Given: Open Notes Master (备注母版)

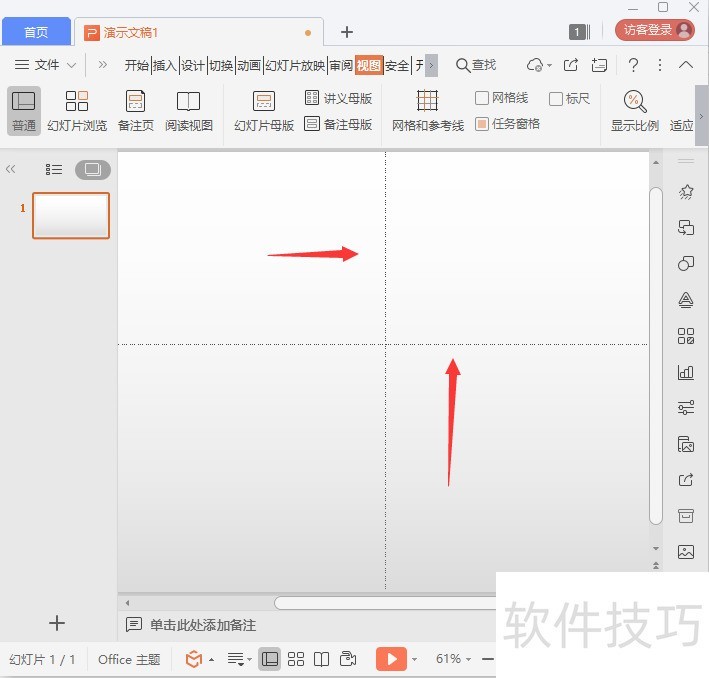Looking at the screenshot, I should (338, 124).
